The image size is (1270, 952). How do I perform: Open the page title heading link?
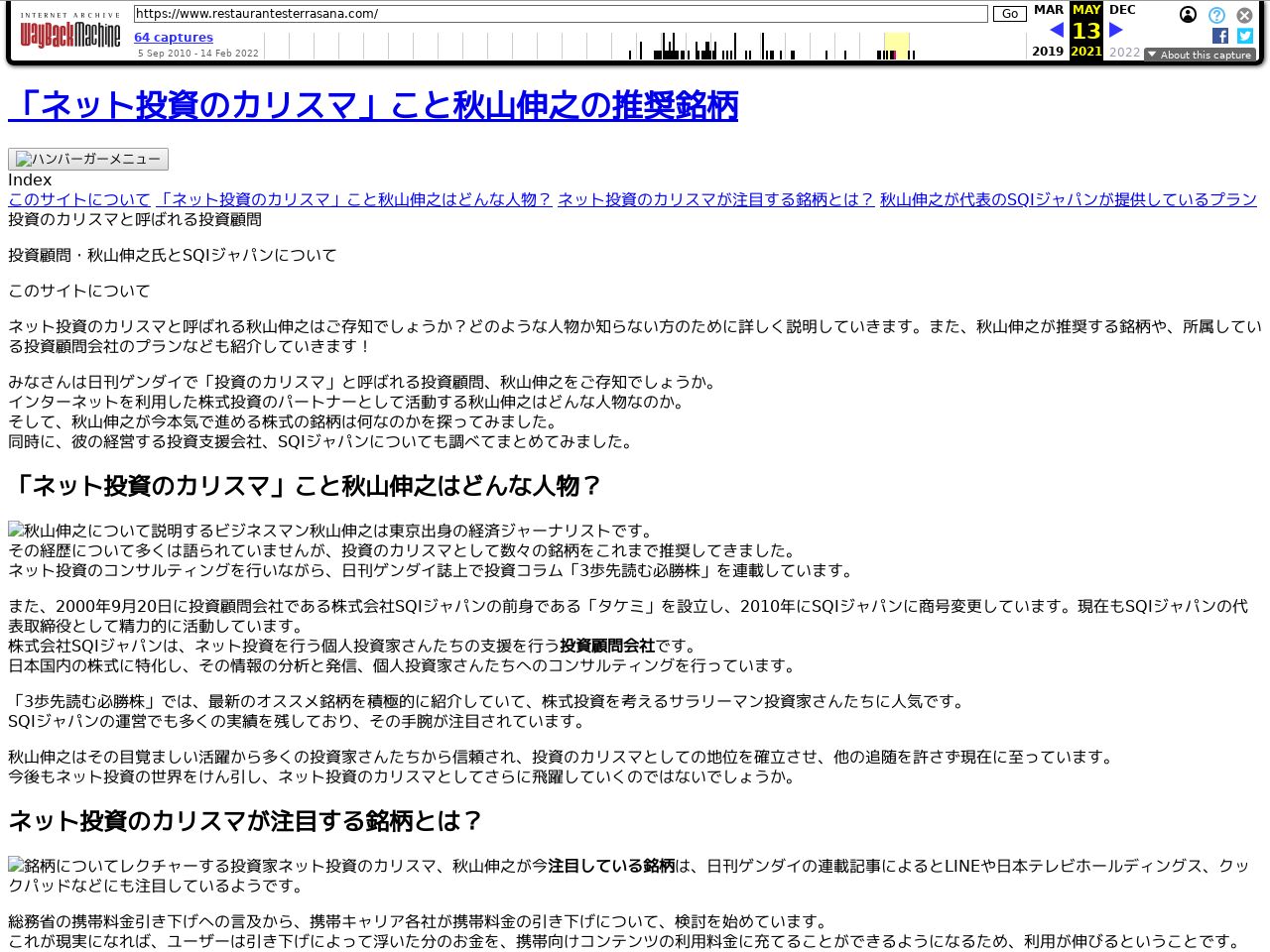pyautogui.click(x=373, y=106)
